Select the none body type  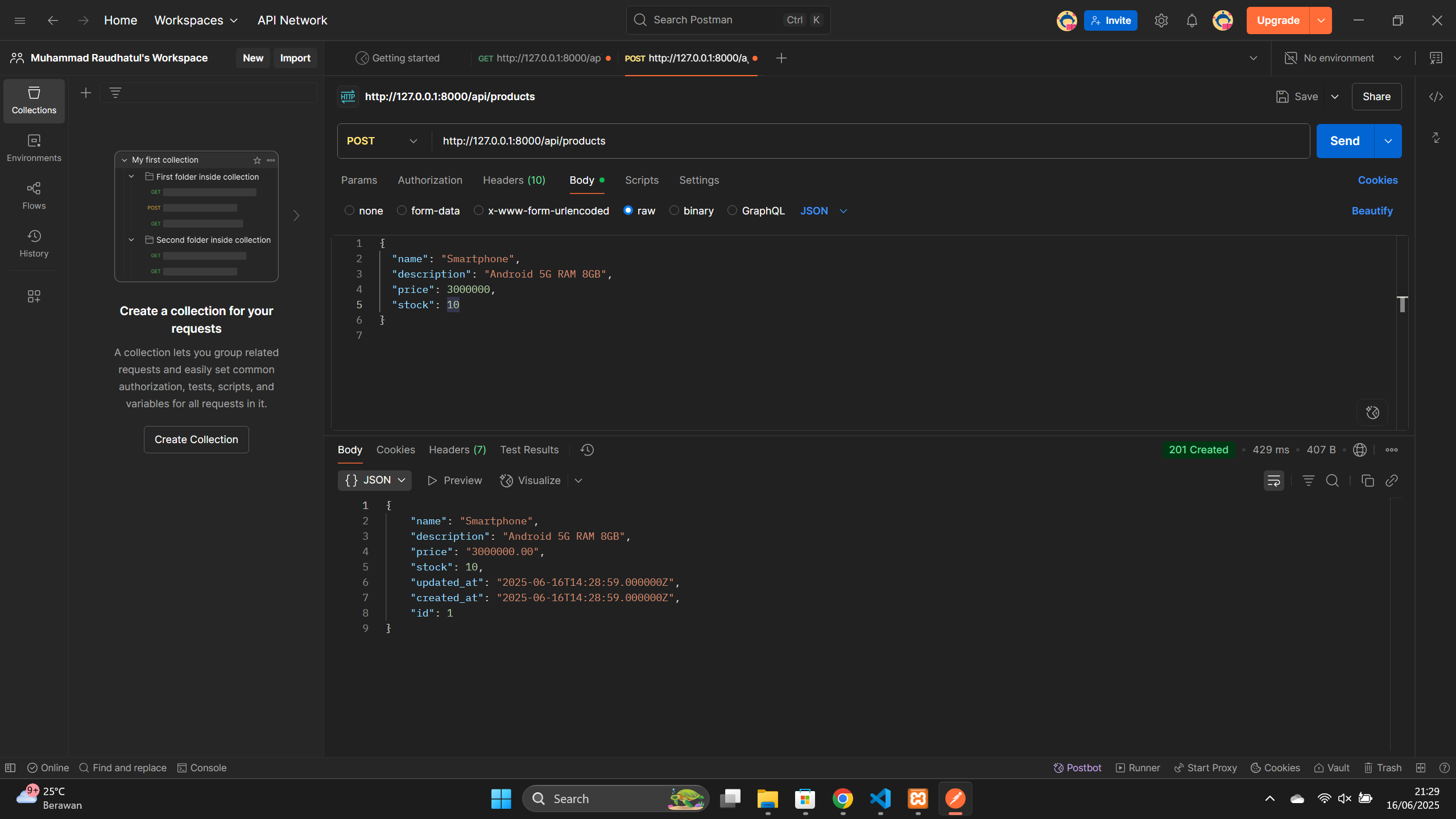349,210
